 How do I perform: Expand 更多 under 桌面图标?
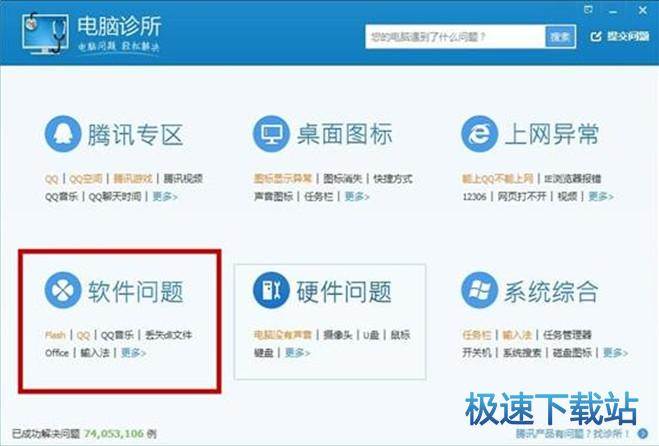(357, 196)
